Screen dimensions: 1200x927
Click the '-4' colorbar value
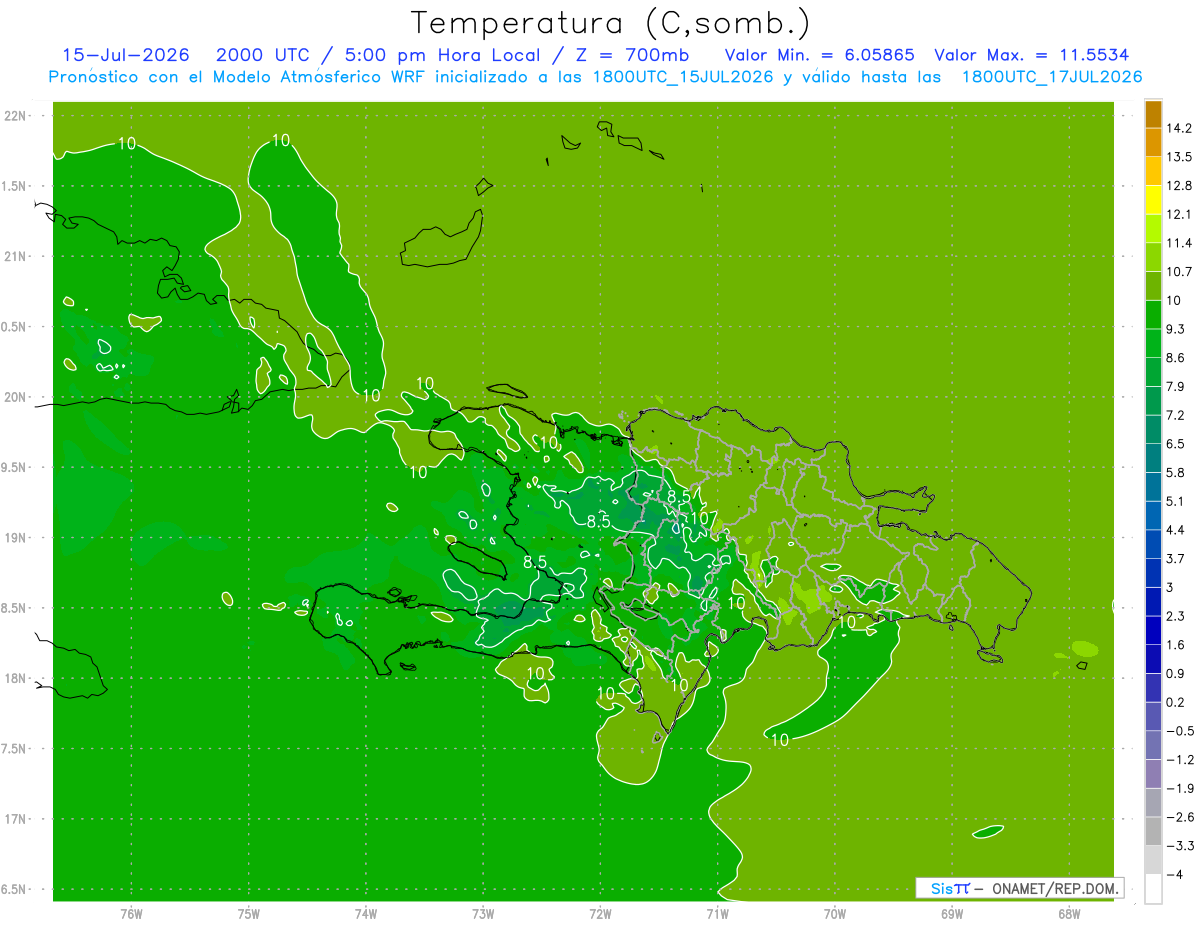1176,875
